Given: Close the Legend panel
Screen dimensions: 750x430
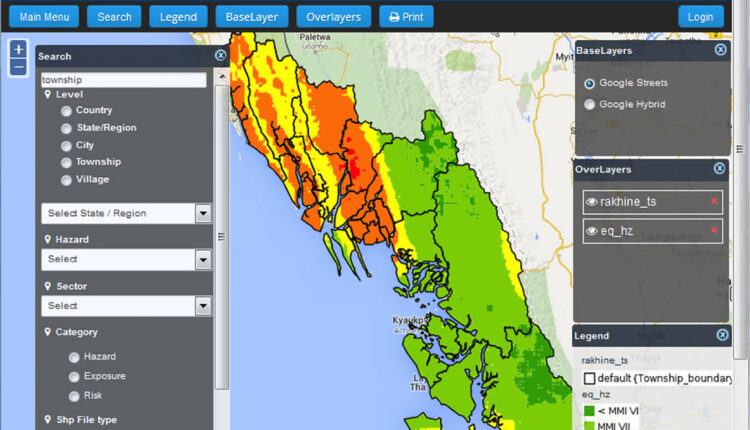Looking at the screenshot, I should coord(720,335).
